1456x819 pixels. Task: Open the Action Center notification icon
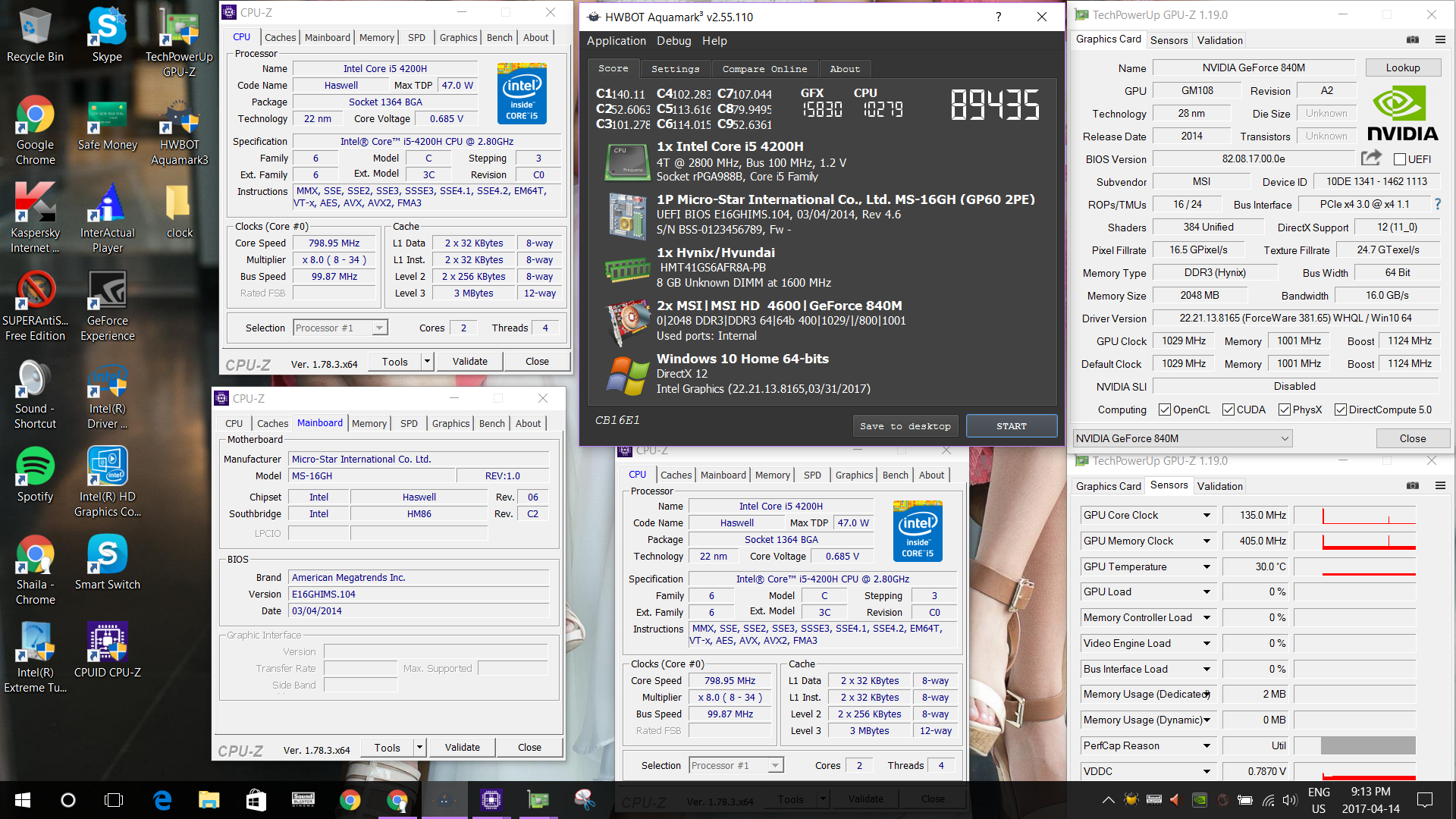coord(1425,799)
